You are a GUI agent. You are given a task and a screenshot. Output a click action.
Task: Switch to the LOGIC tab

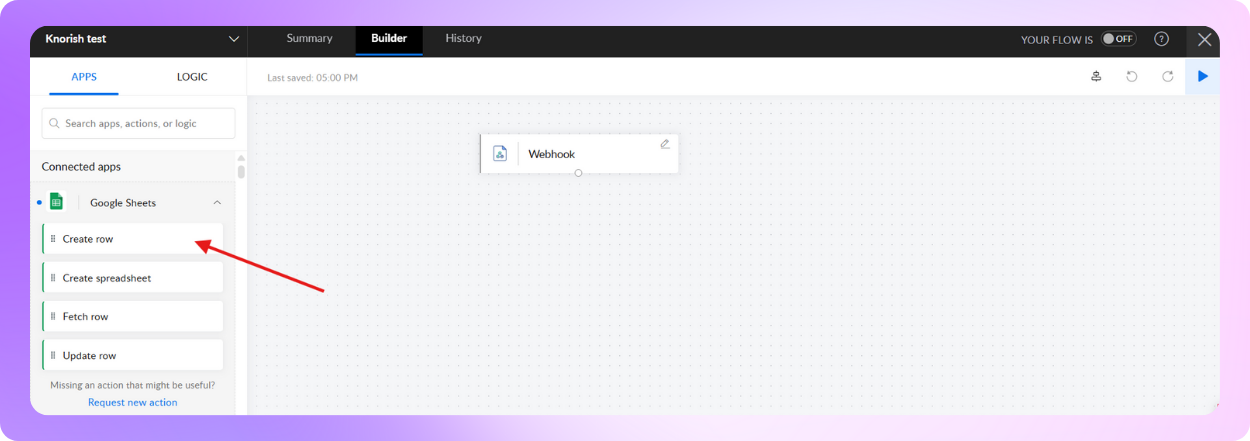tap(192, 77)
